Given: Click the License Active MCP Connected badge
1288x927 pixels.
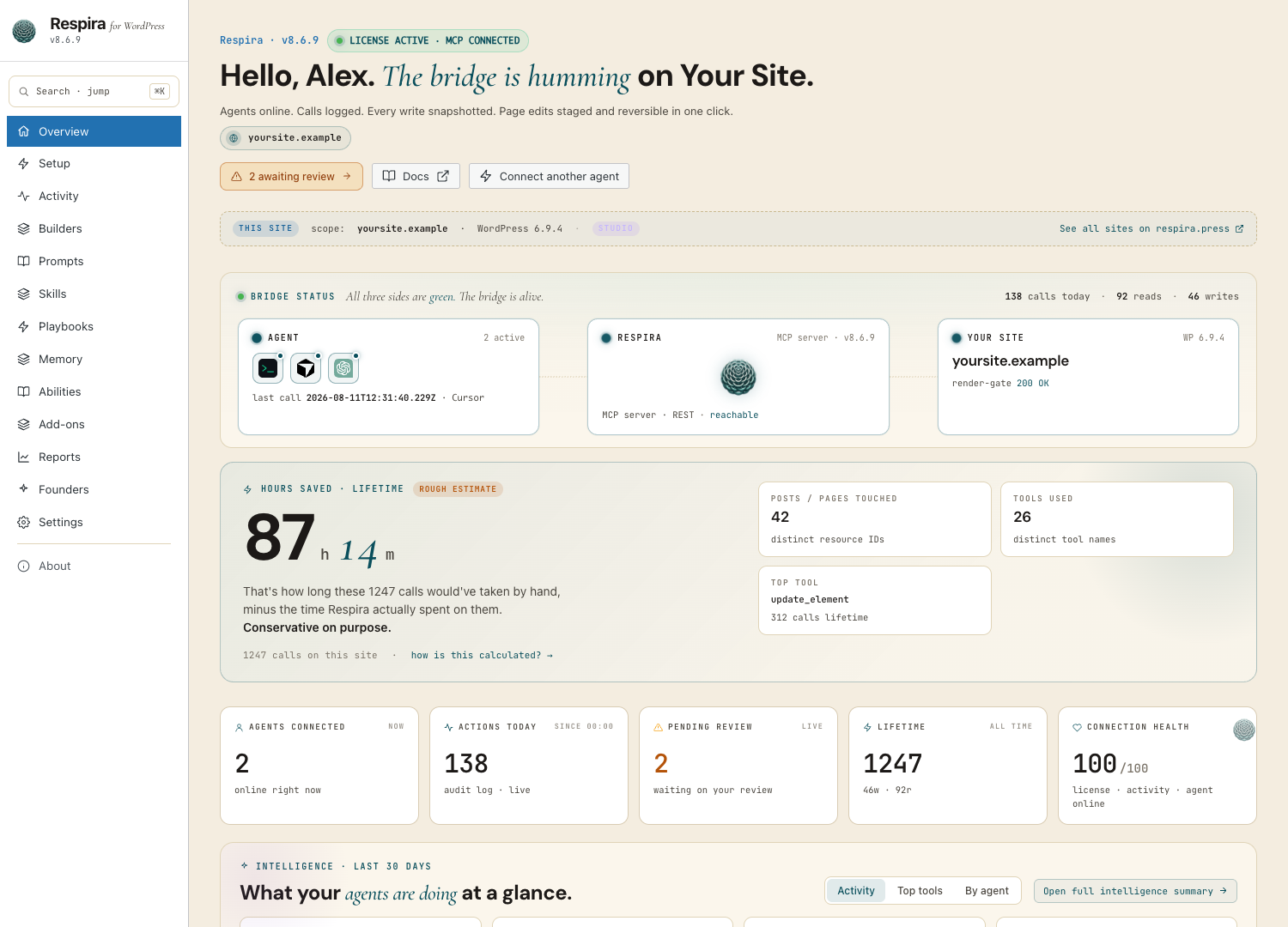Looking at the screenshot, I should pyautogui.click(x=428, y=40).
